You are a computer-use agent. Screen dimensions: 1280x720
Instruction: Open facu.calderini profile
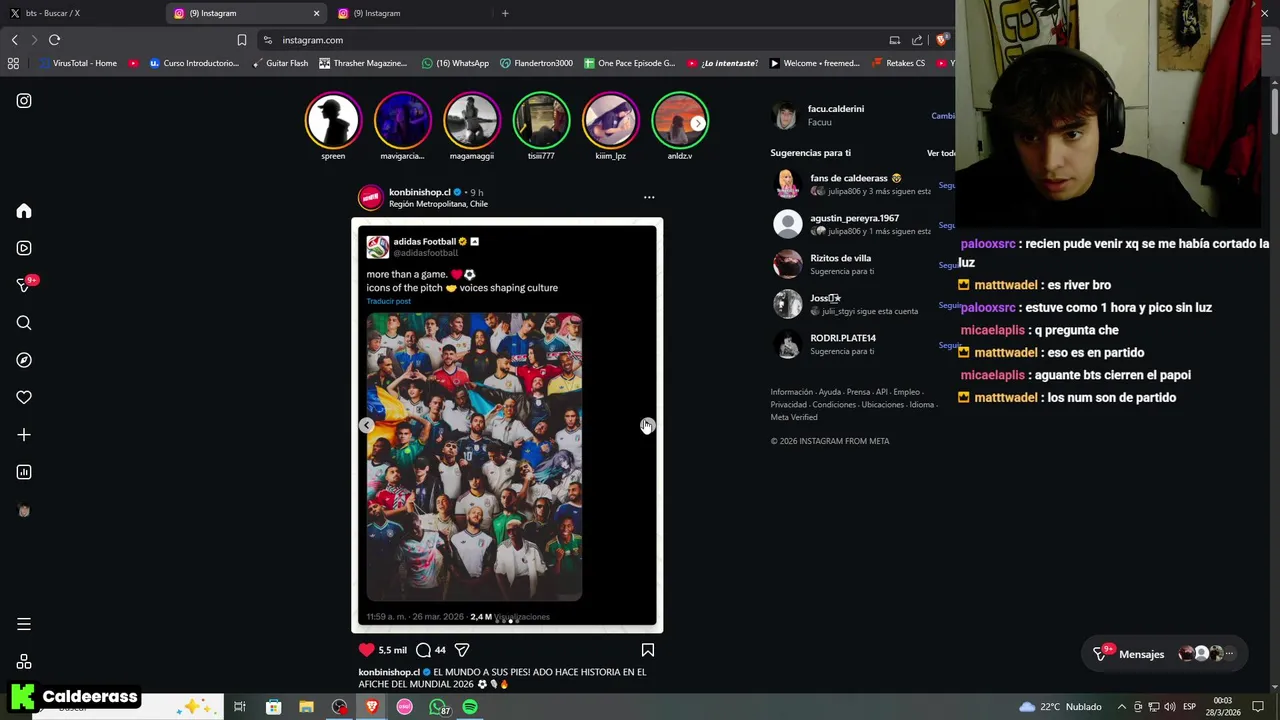click(x=835, y=109)
